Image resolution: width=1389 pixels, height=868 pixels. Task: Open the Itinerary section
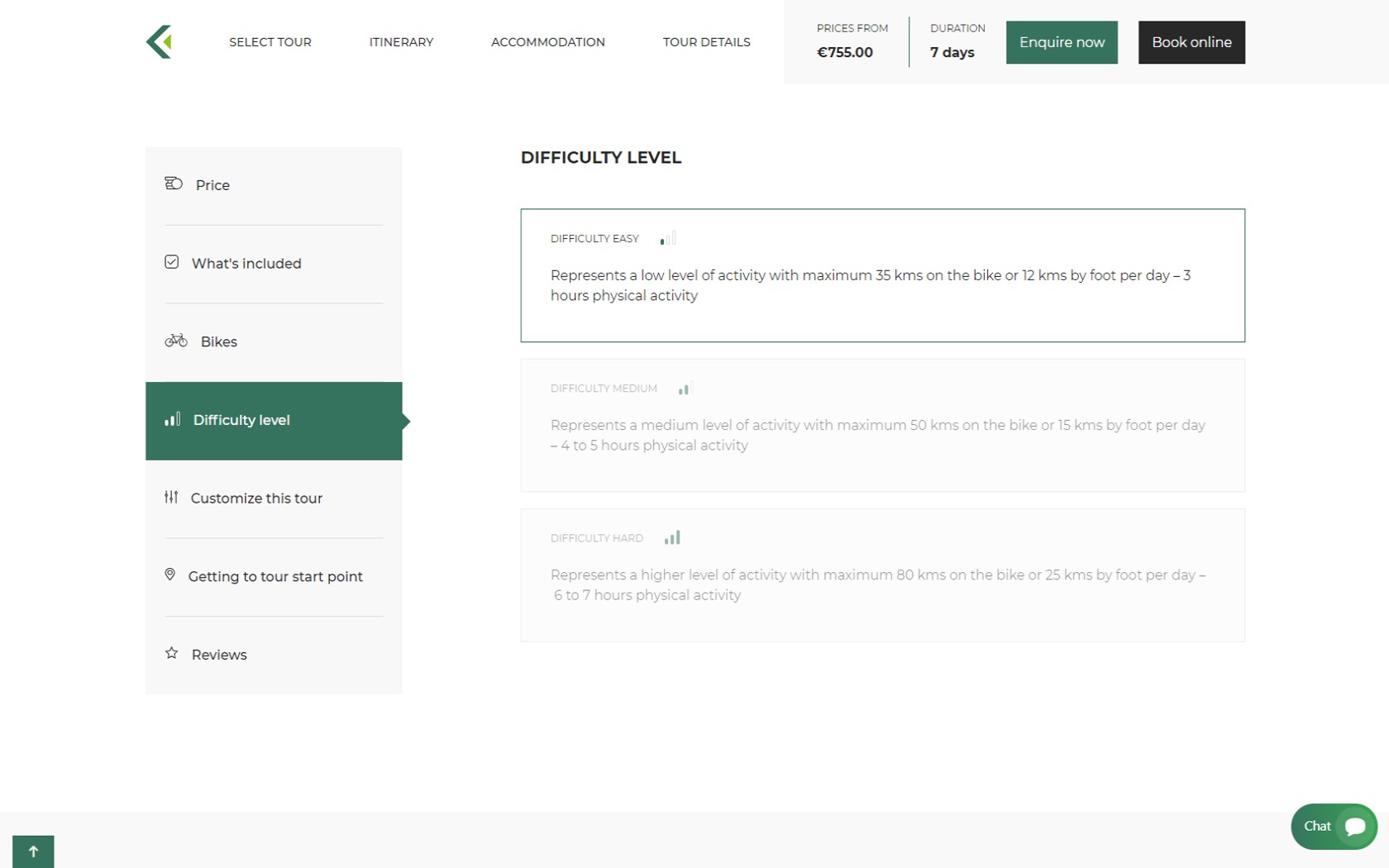click(401, 42)
